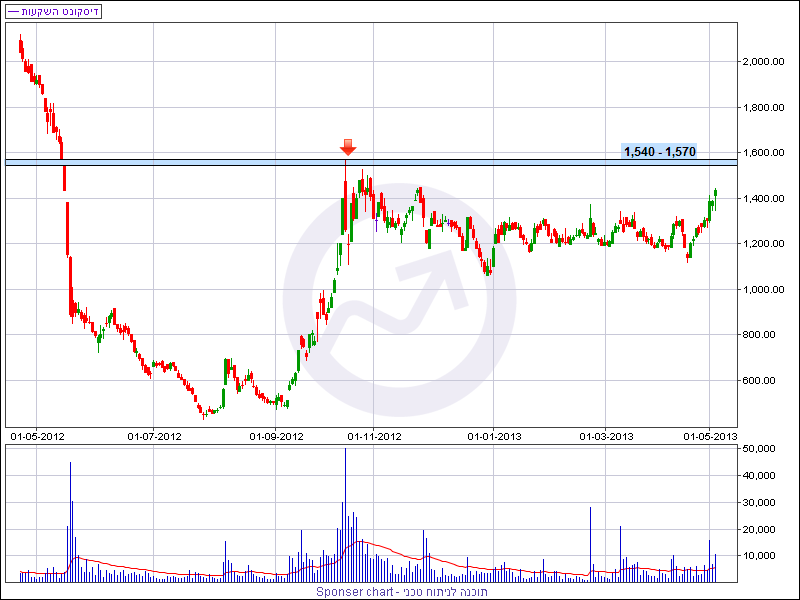This screenshot has width=800, height=600.
Task: Click the red down arrow marker
Action: (348, 147)
